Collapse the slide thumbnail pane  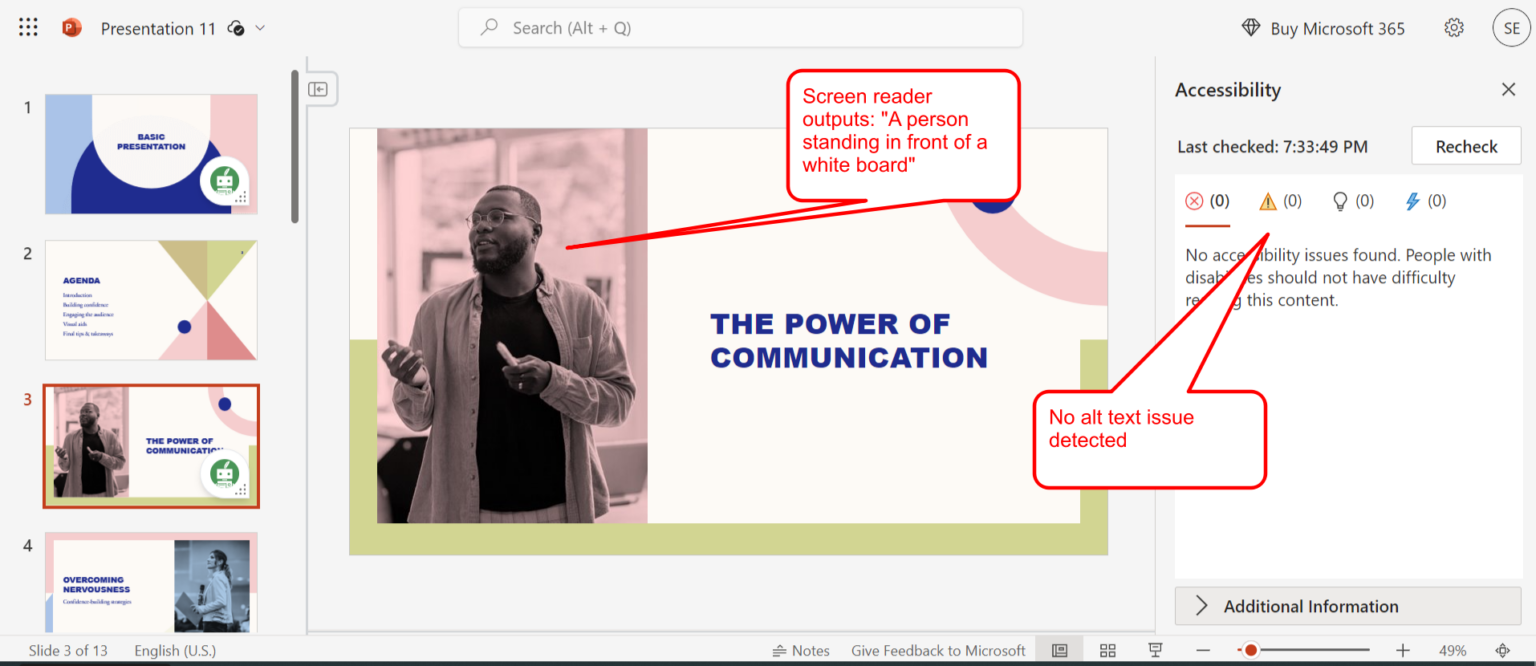[319, 89]
